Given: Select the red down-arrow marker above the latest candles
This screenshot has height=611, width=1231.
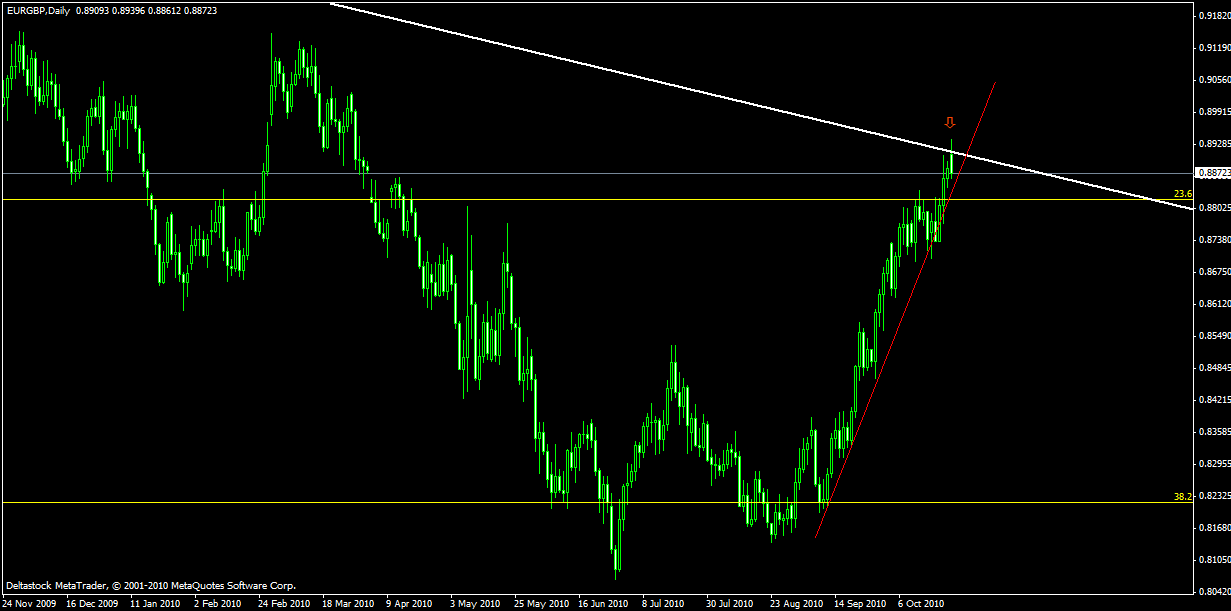Looking at the screenshot, I should tap(950, 123).
